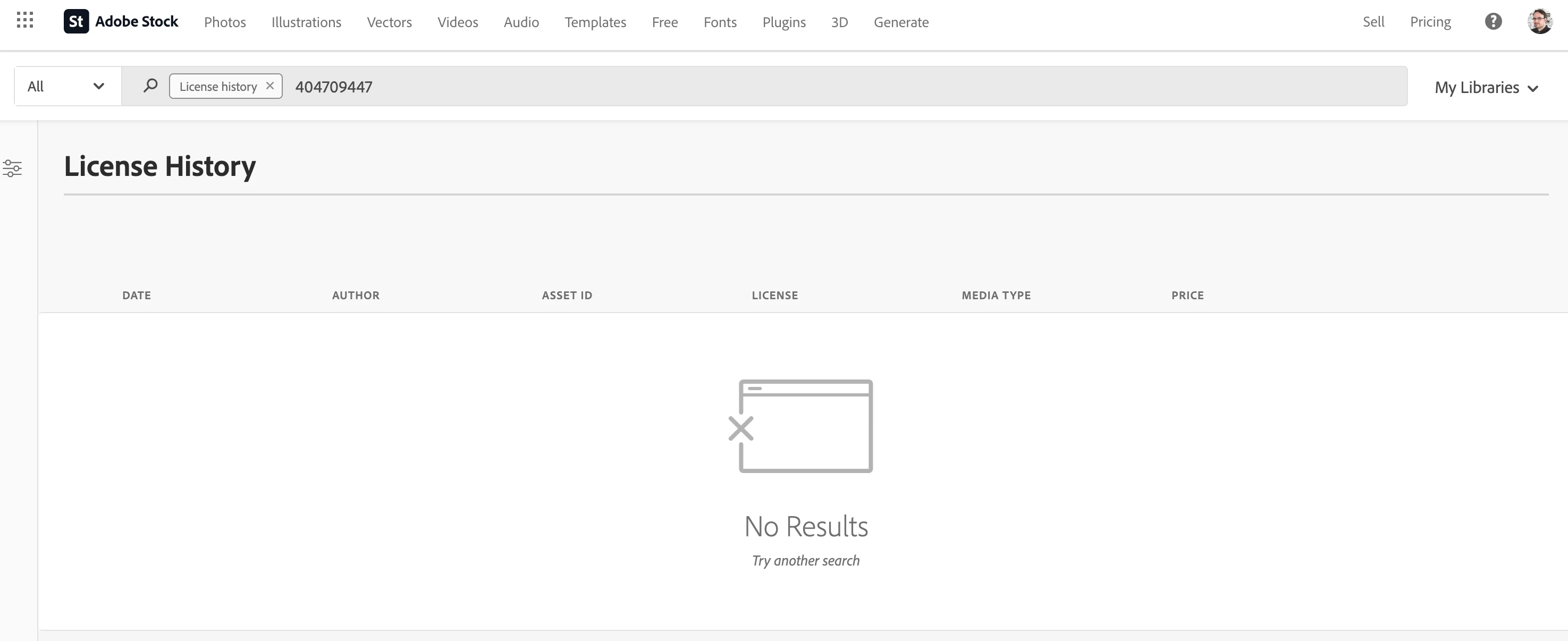Open the Videos category
Viewport: 1568px width, 641px height.
click(x=457, y=22)
